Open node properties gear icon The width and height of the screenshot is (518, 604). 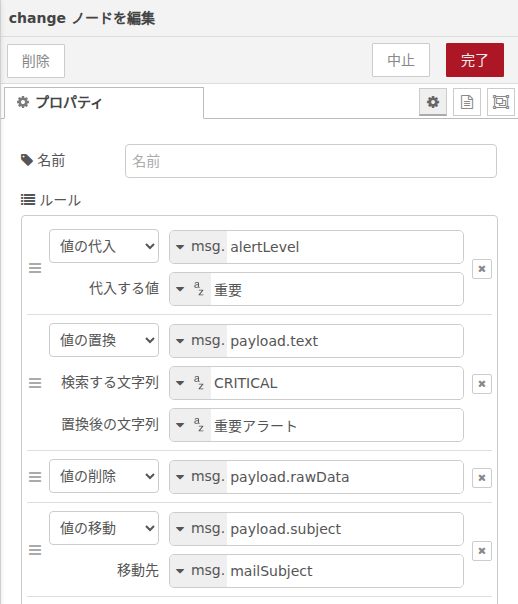tap(433, 102)
